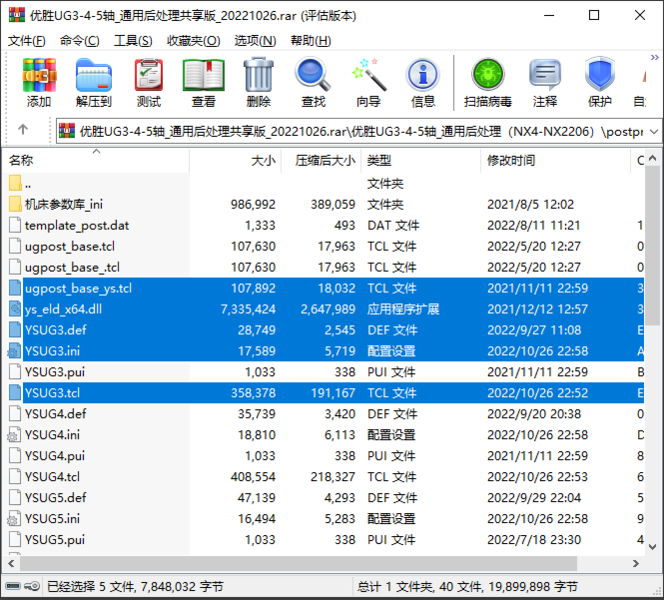Click the vertical scrollbar up arrow
The height and width of the screenshot is (600, 664).
click(652, 158)
